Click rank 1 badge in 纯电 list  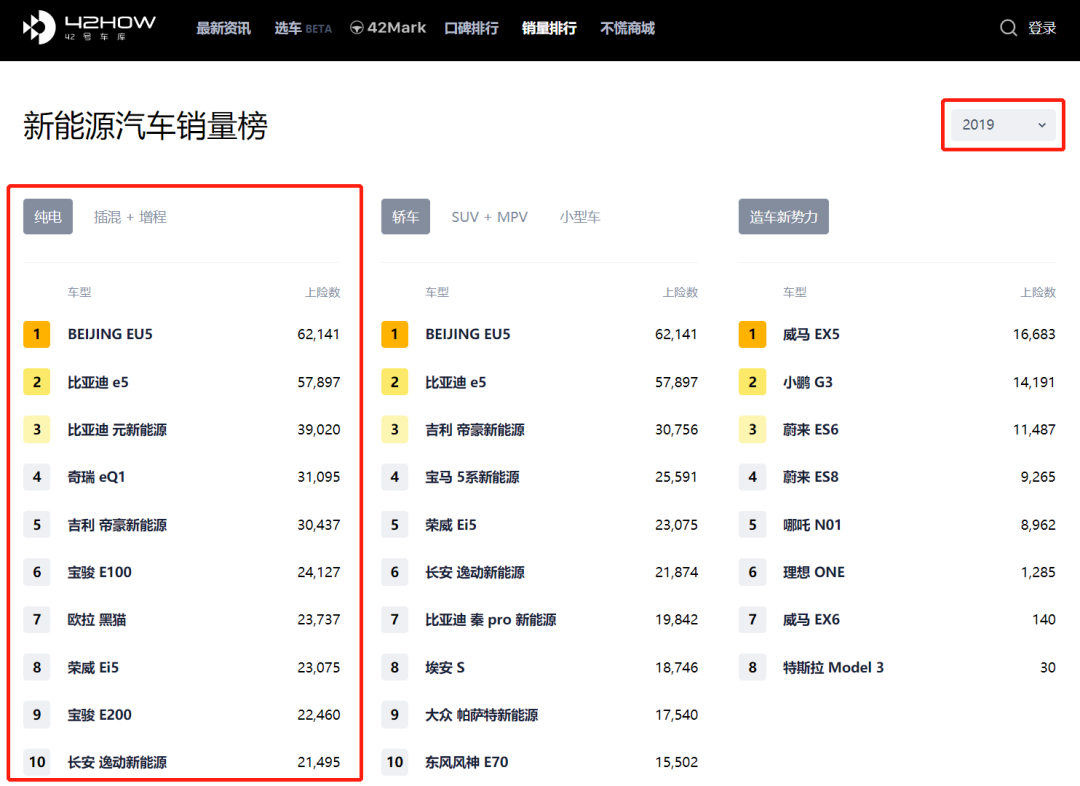(37, 334)
